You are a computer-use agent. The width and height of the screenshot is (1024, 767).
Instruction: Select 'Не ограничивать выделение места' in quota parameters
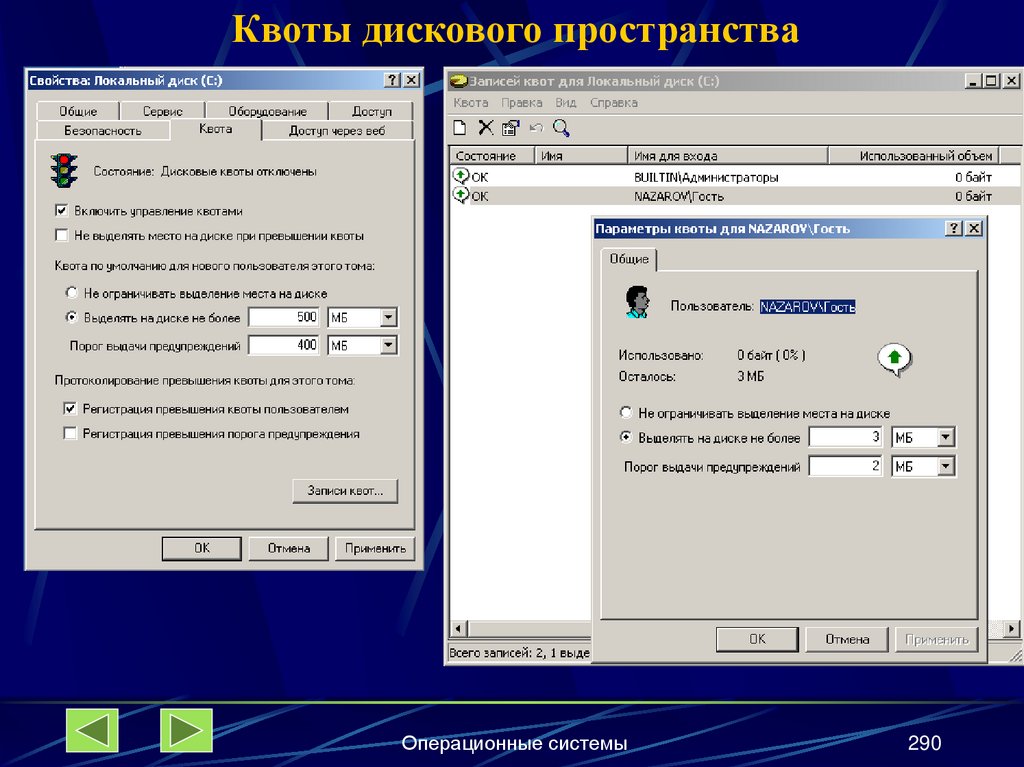coord(626,412)
